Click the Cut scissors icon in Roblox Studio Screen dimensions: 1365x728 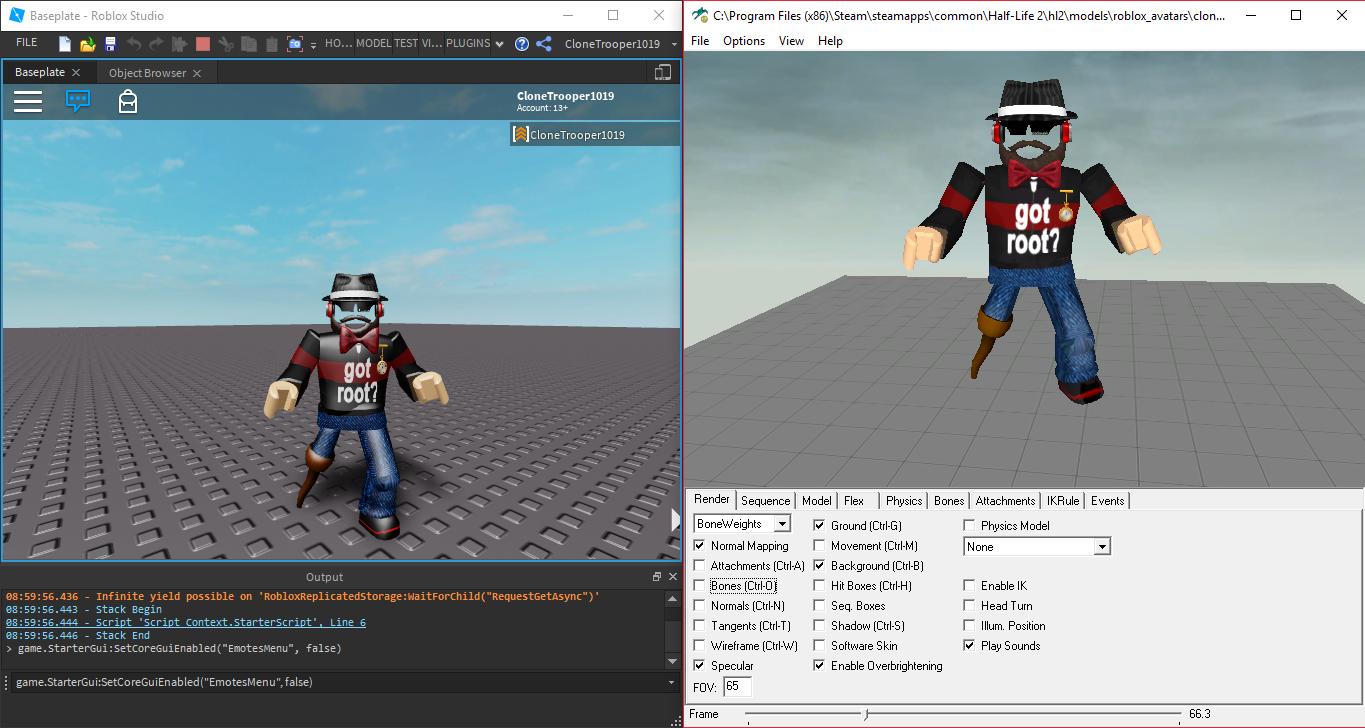(227, 44)
